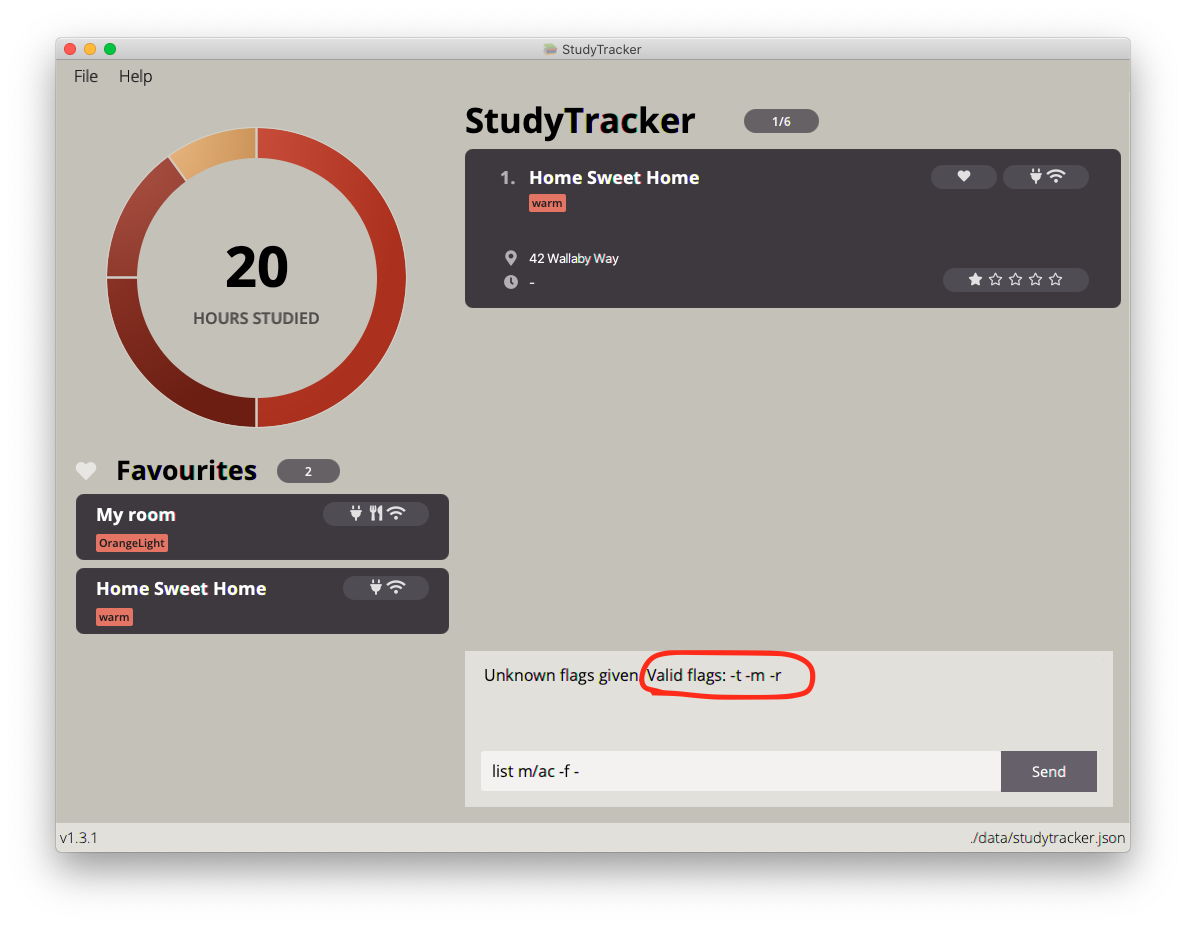The image size is (1186, 926).
Task: Select Home Sweet Home title in Favourites list
Action: tap(181, 589)
